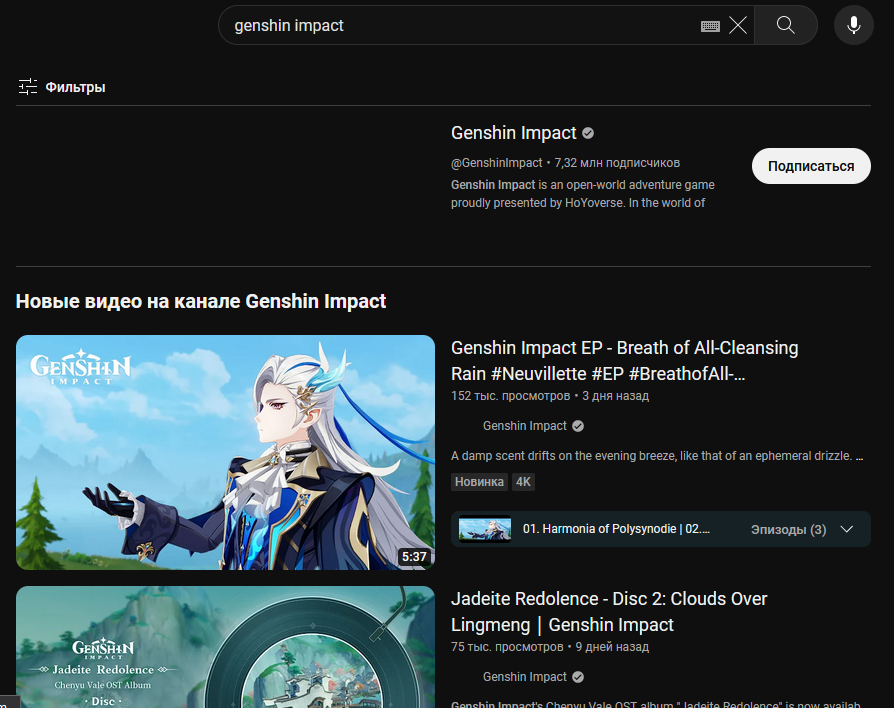Click '152 тыс. просмотров' metadata

pos(510,396)
